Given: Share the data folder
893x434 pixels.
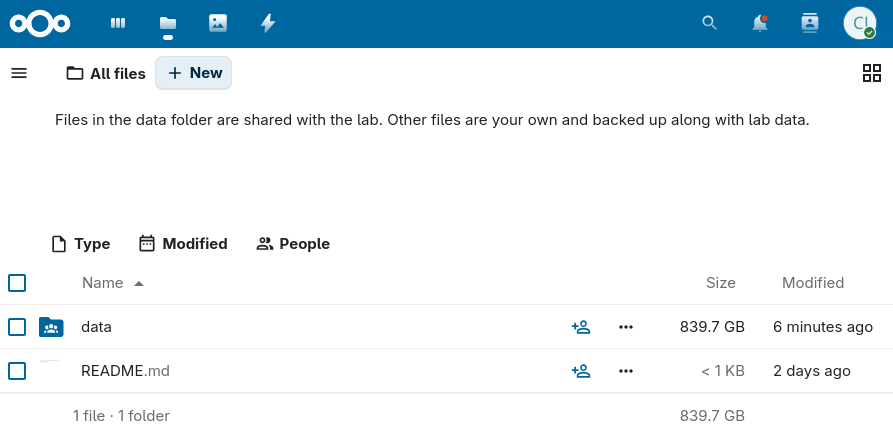Looking at the screenshot, I should 581,327.
